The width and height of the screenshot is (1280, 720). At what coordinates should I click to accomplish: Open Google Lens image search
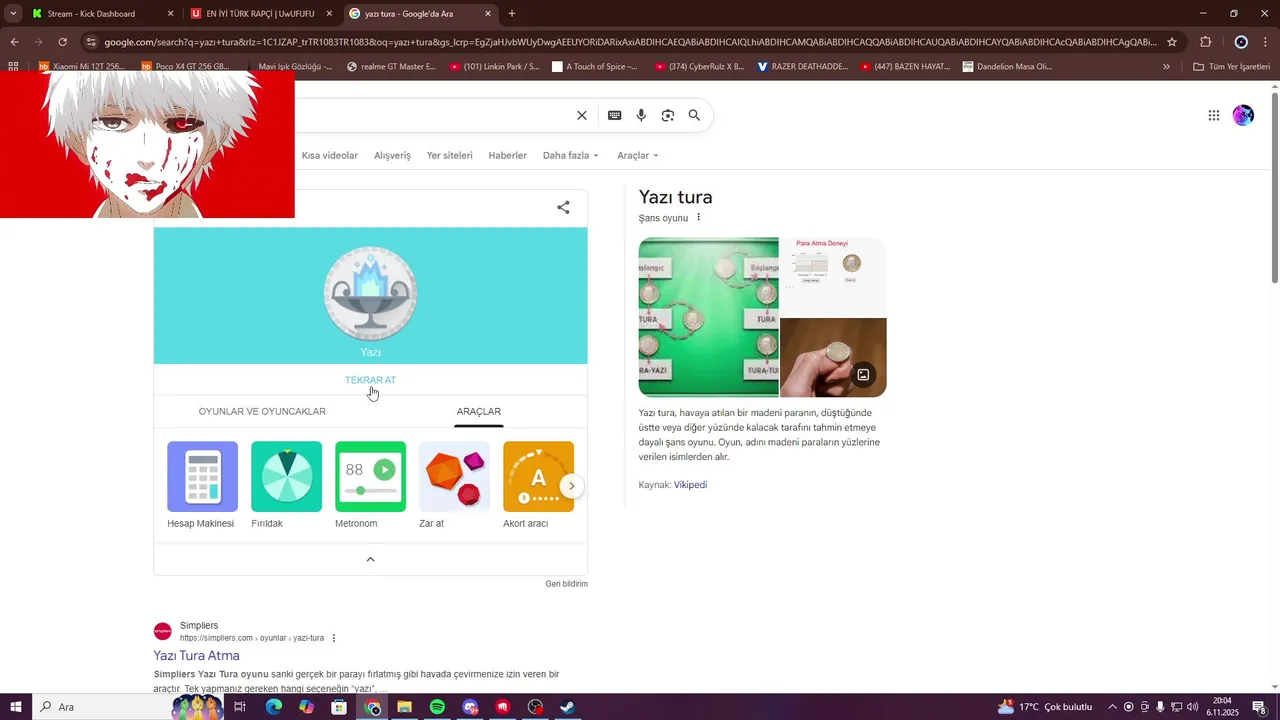(x=668, y=115)
